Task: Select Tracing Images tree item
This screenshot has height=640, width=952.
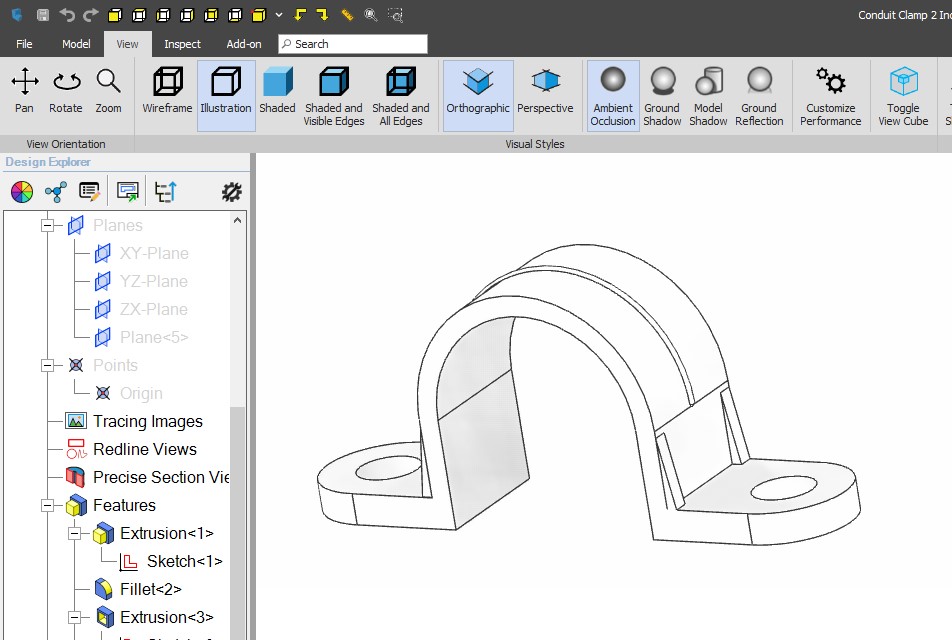Action: pos(148,421)
